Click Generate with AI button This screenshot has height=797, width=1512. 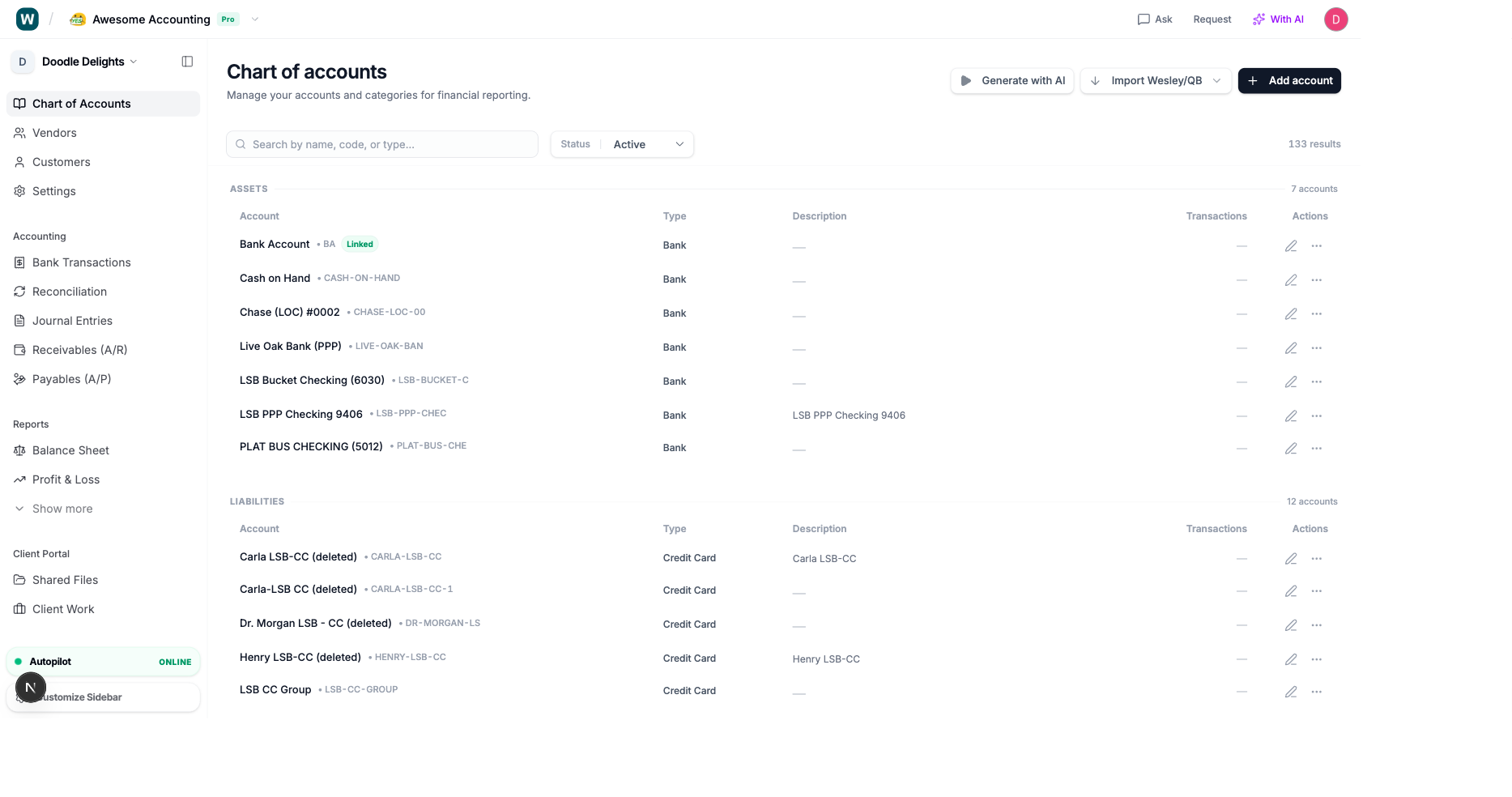coord(1012,81)
